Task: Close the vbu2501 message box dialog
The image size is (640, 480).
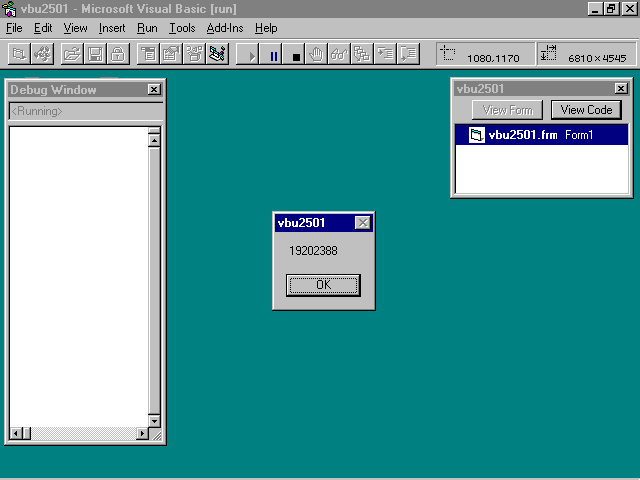Action: 362,223
